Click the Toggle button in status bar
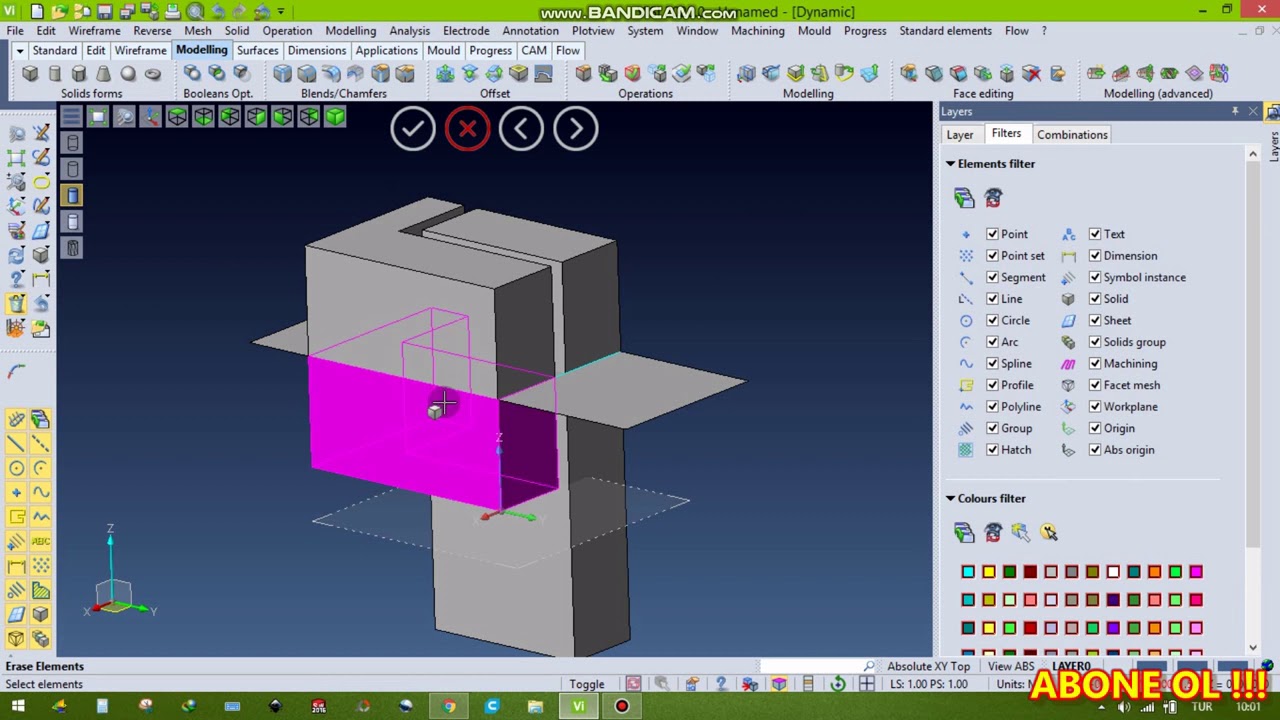The width and height of the screenshot is (1280, 720). pos(587,684)
